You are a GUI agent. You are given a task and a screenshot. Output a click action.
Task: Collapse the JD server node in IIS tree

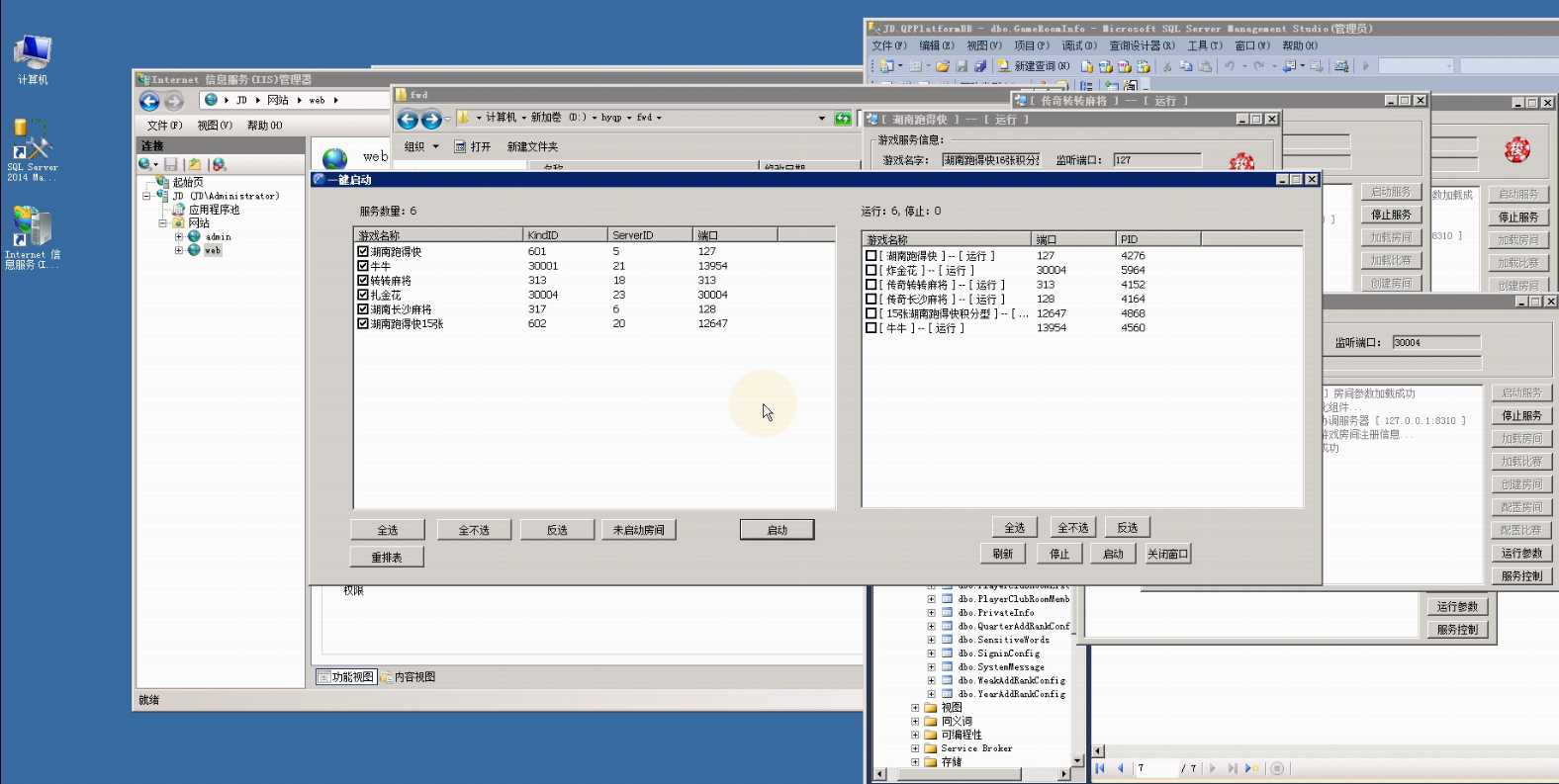[x=147, y=197]
